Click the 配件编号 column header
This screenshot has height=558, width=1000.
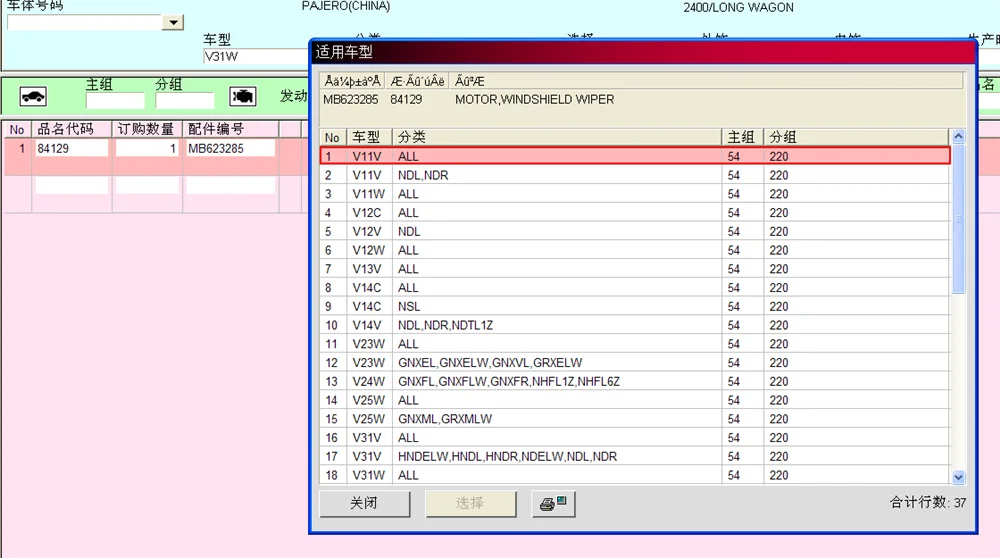tap(230, 129)
